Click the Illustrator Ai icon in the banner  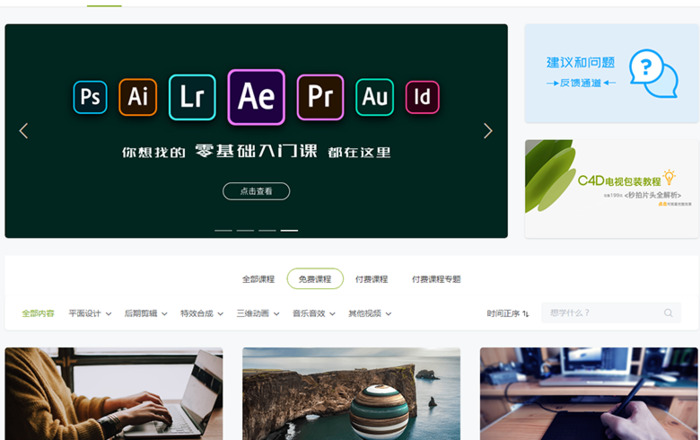pyautogui.click(x=138, y=97)
